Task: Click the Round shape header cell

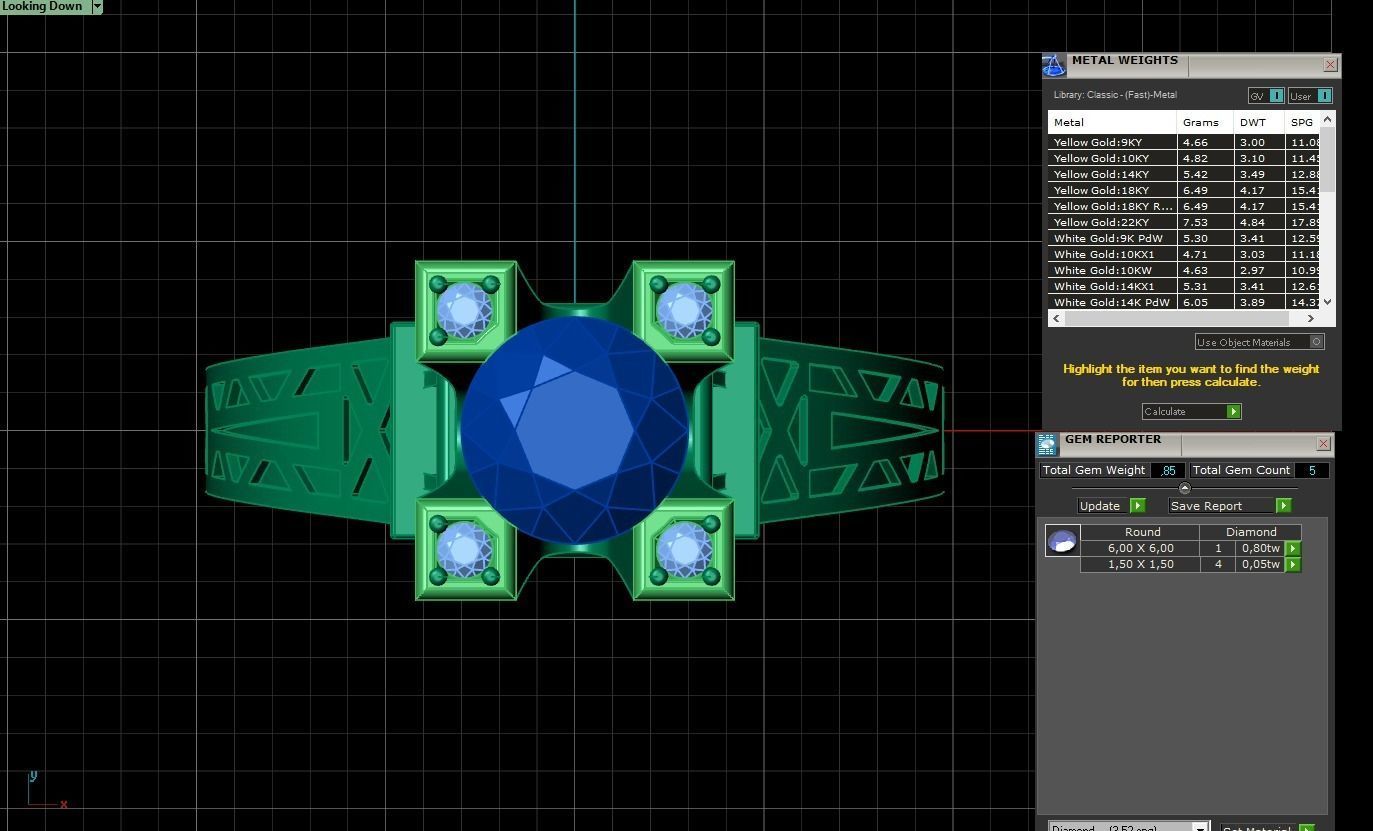Action: 1141,532
